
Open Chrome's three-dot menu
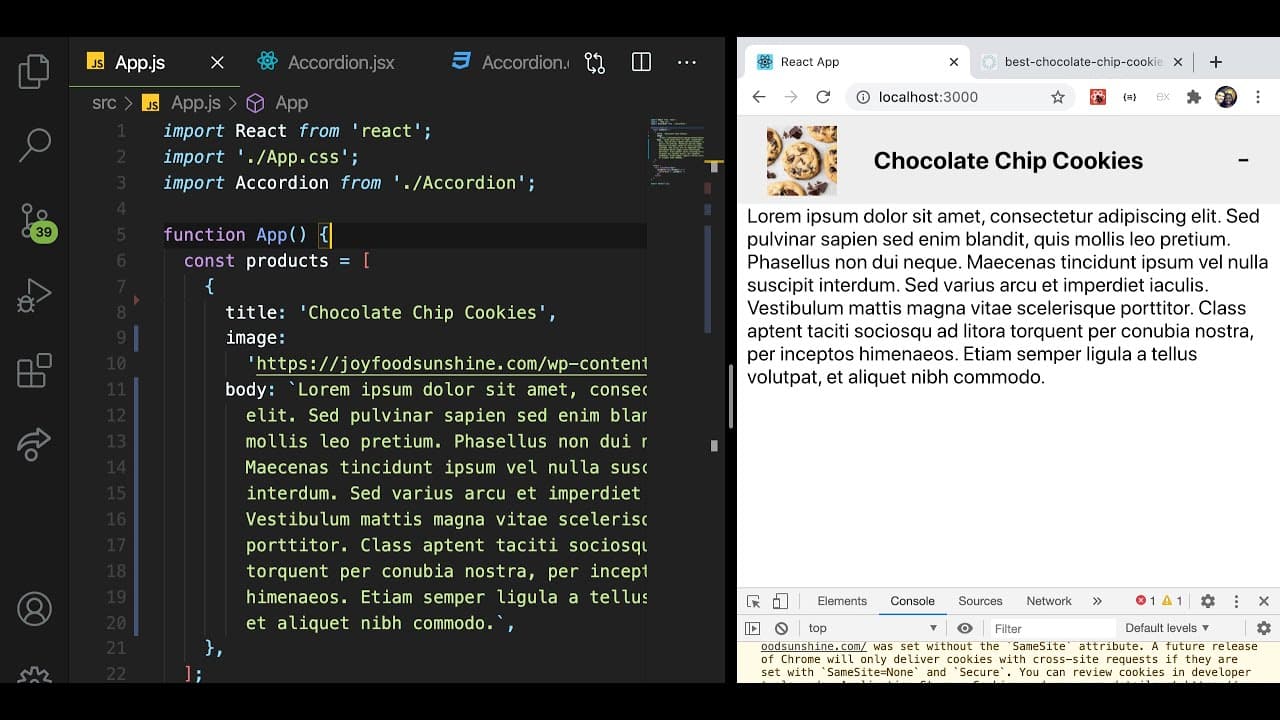pos(1258,97)
